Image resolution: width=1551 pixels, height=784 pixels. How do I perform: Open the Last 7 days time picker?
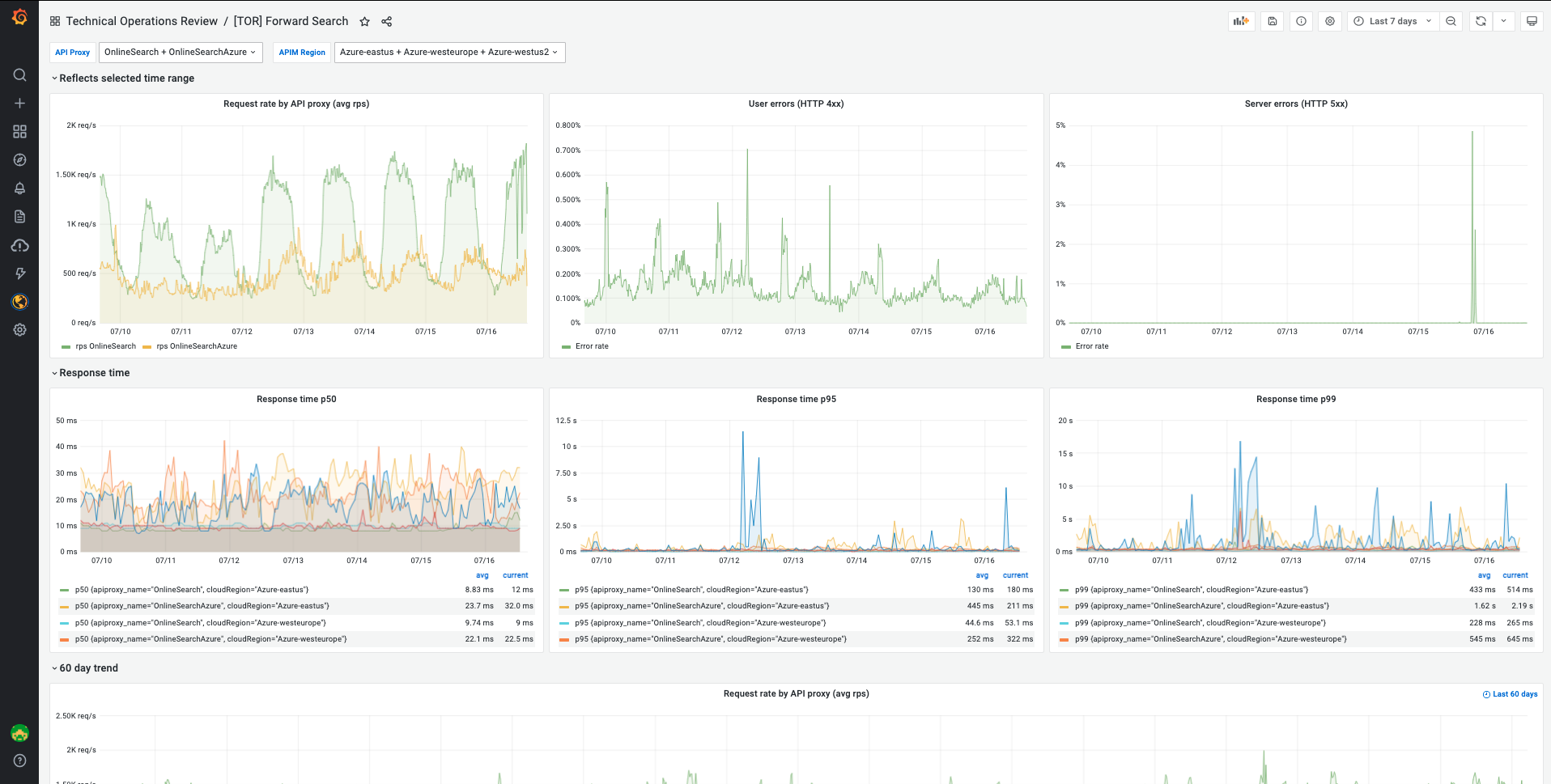[1392, 22]
